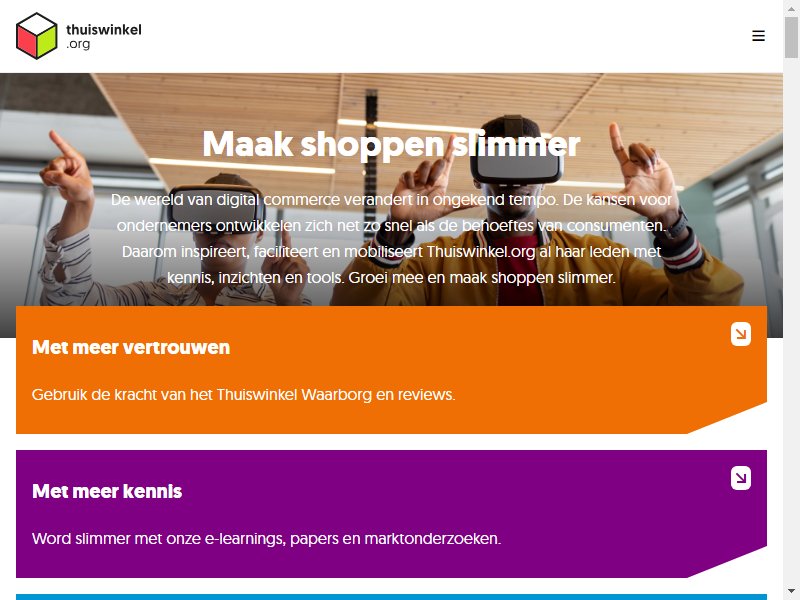This screenshot has height=600, width=800.
Task: Click the blue card edge at the bottom
Action: [391, 597]
